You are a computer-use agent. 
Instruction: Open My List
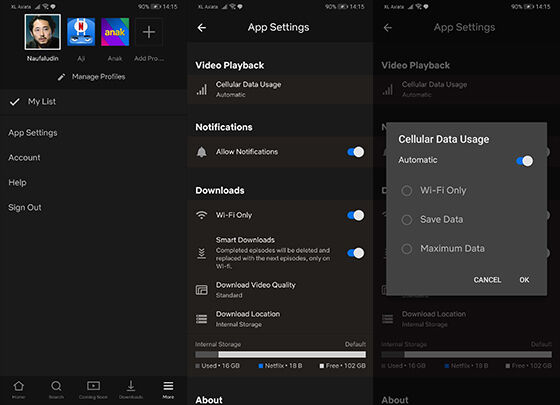94,102
